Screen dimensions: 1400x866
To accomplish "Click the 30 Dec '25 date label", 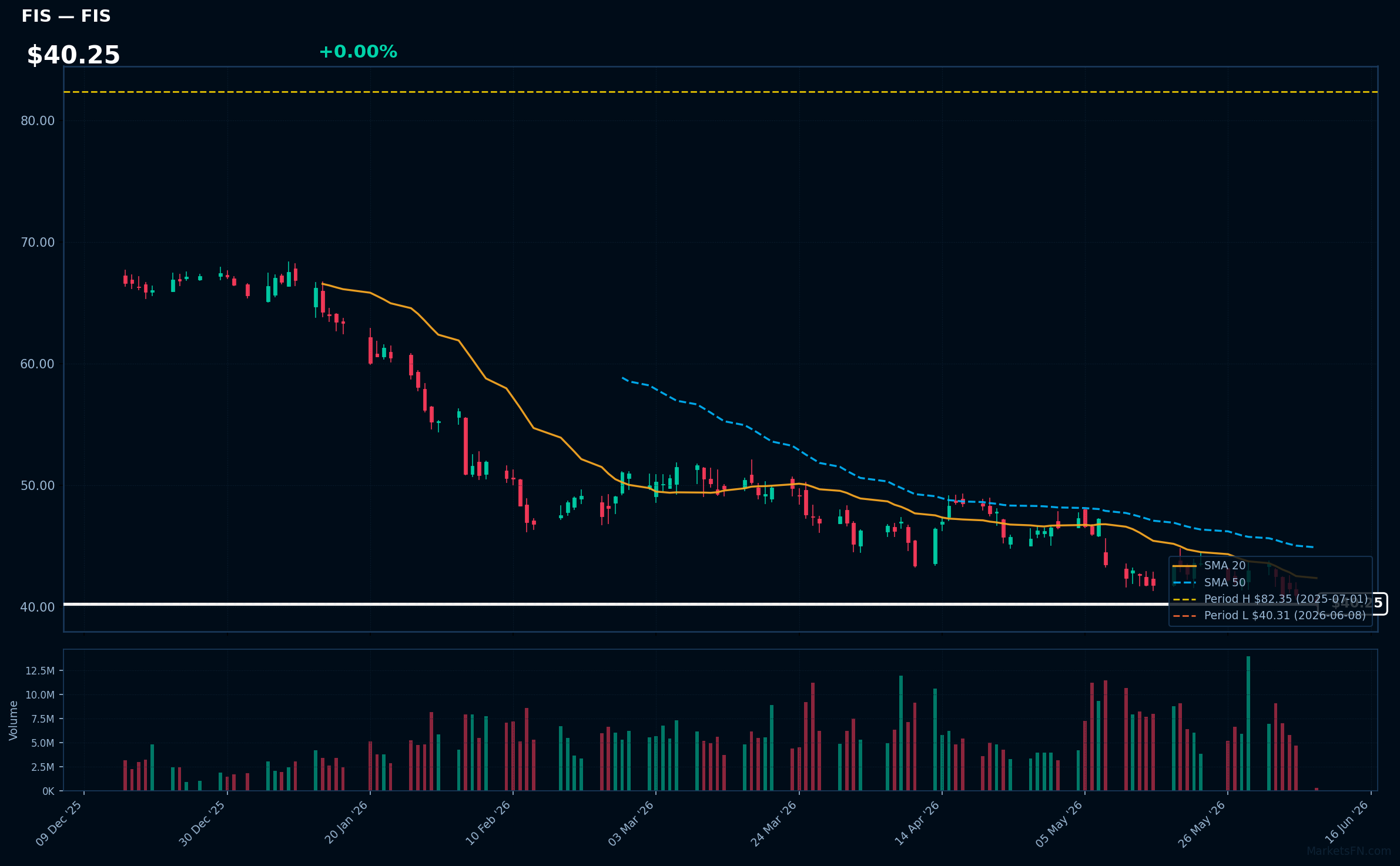I will point(202,823).
